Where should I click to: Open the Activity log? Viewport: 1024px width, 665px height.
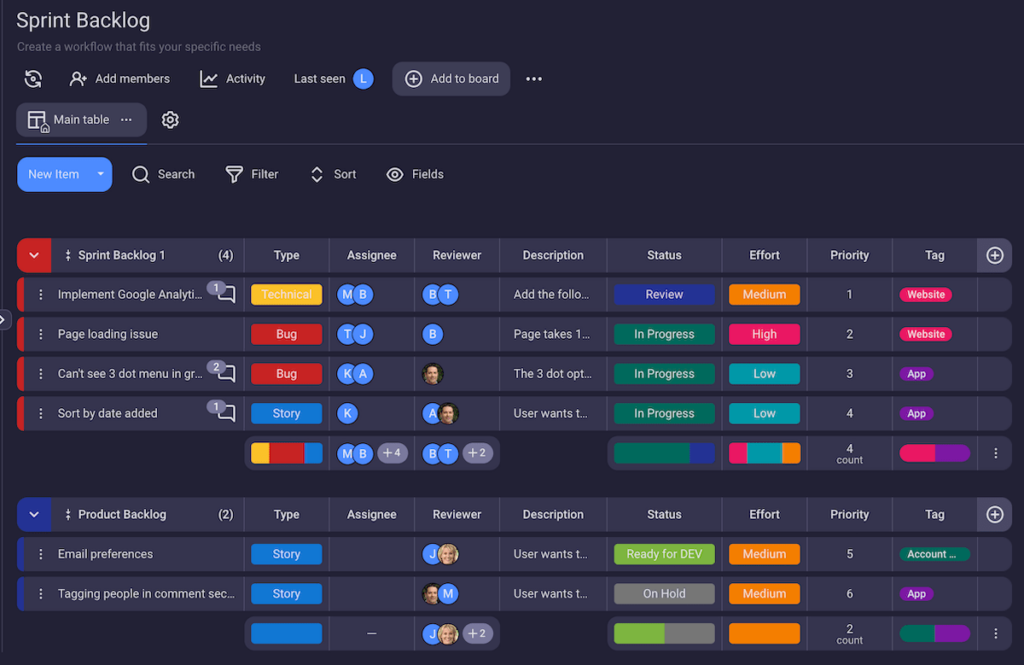point(232,79)
